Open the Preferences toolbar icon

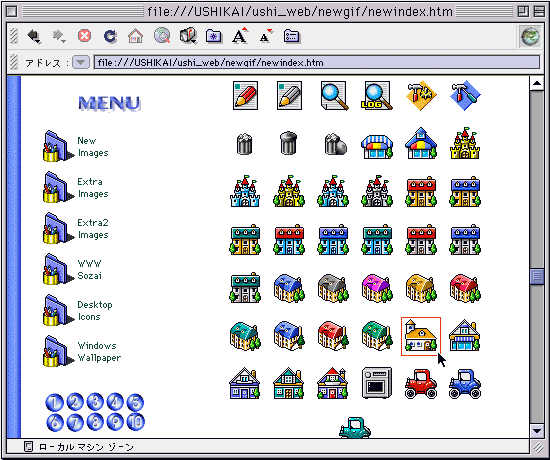(x=292, y=36)
